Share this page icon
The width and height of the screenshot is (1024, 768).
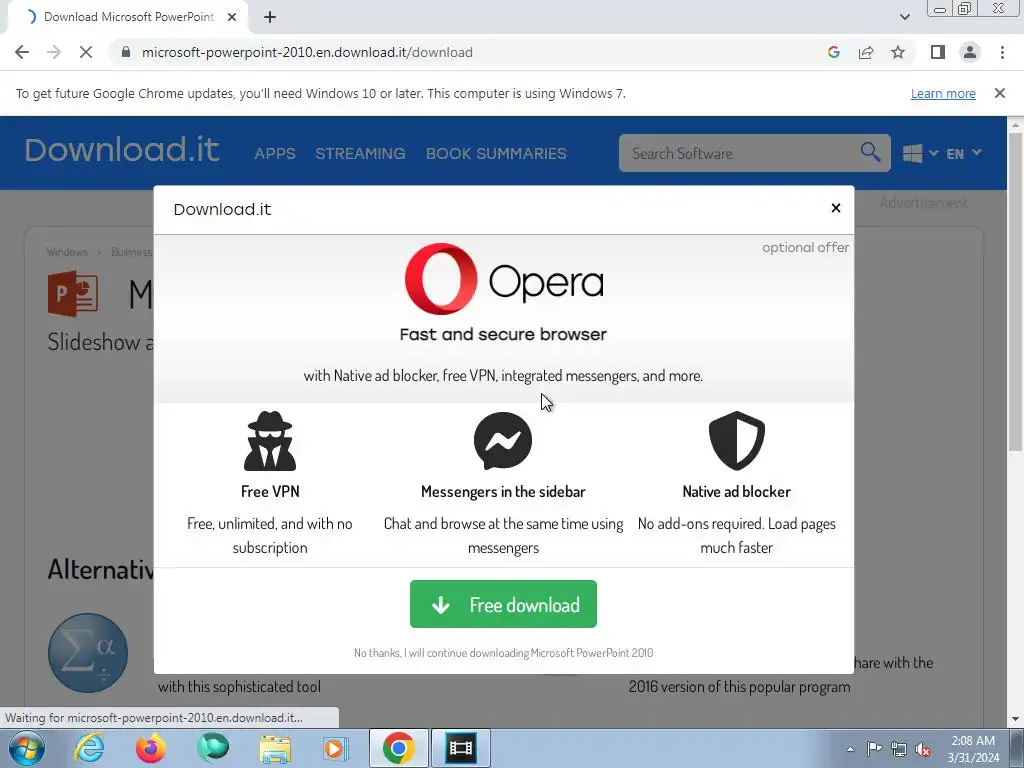(x=866, y=52)
